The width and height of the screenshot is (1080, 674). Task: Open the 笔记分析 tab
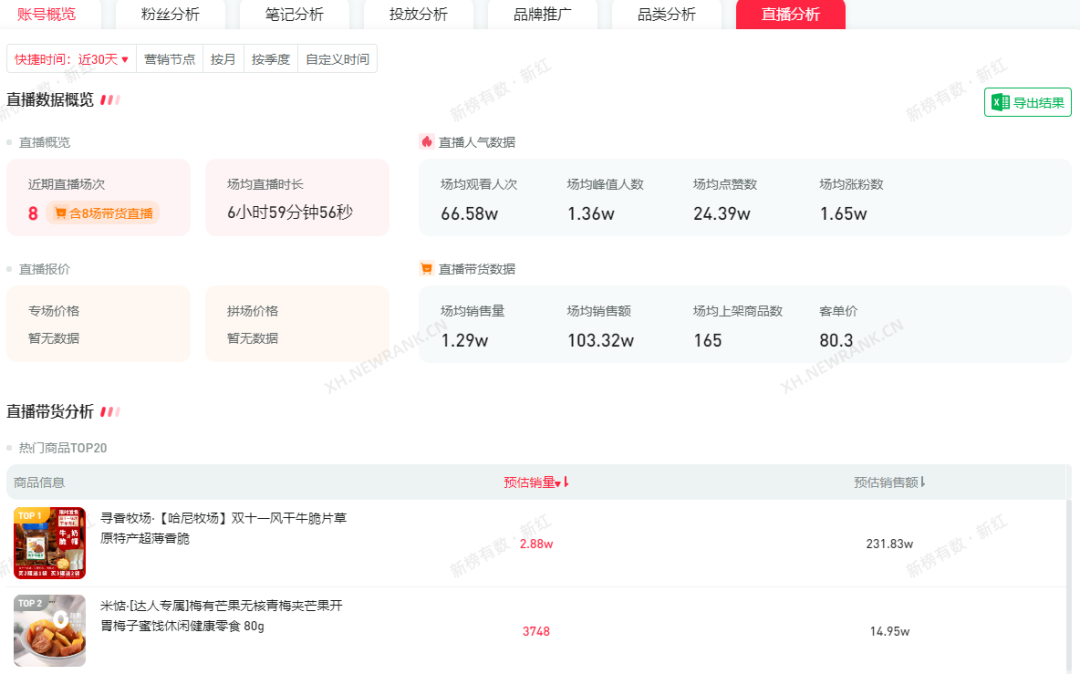click(x=294, y=14)
